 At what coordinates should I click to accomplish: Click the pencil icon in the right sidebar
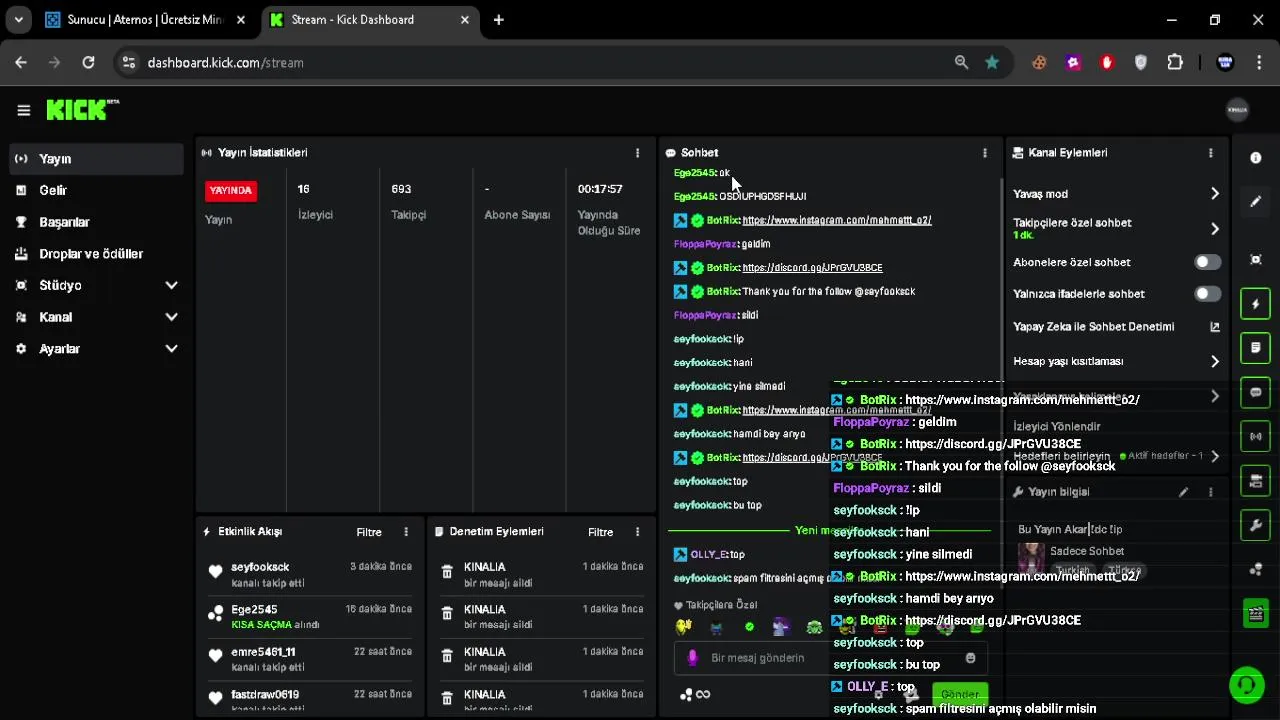(1256, 201)
